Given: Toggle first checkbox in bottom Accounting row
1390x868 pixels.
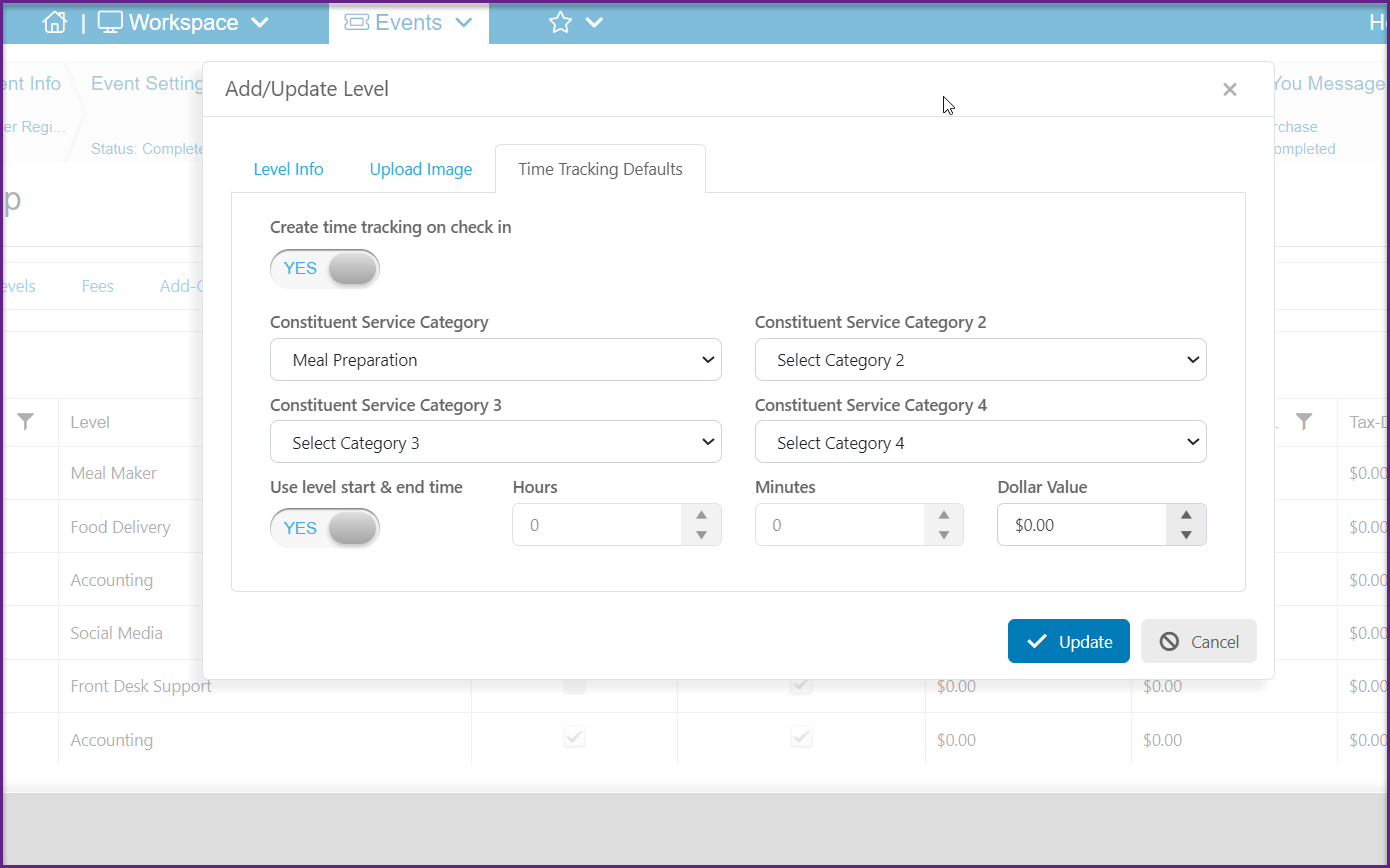Looking at the screenshot, I should coord(574,738).
